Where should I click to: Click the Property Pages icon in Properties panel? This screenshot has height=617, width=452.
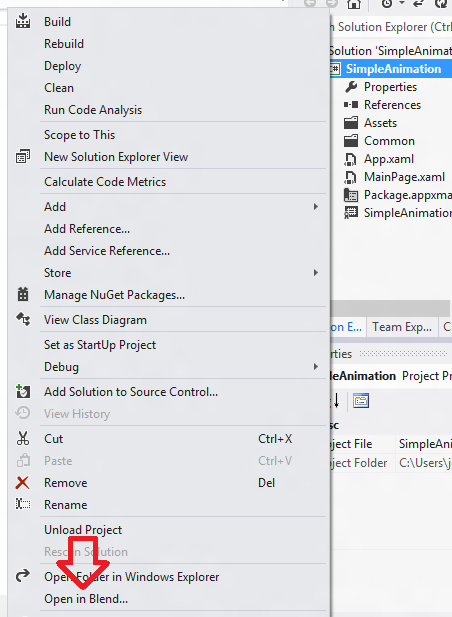click(x=361, y=401)
